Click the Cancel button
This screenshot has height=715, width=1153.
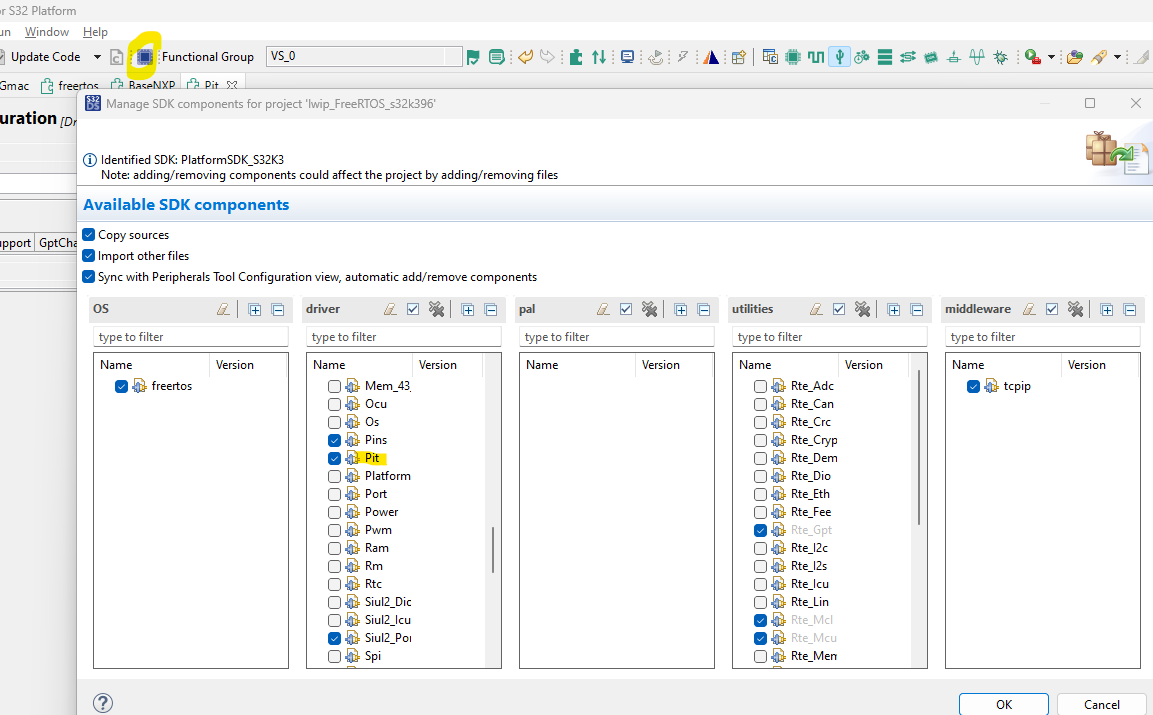(1101, 704)
